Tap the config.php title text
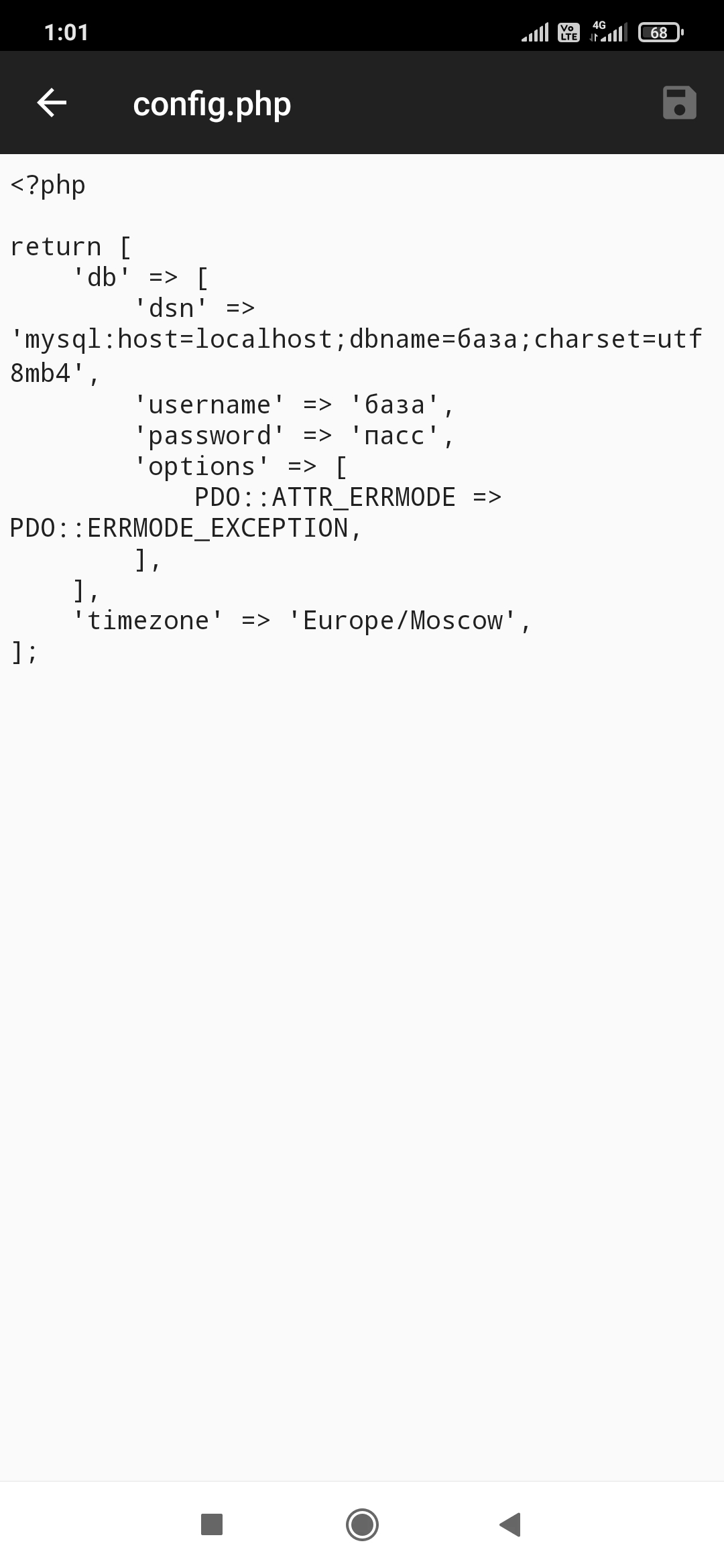 212,105
